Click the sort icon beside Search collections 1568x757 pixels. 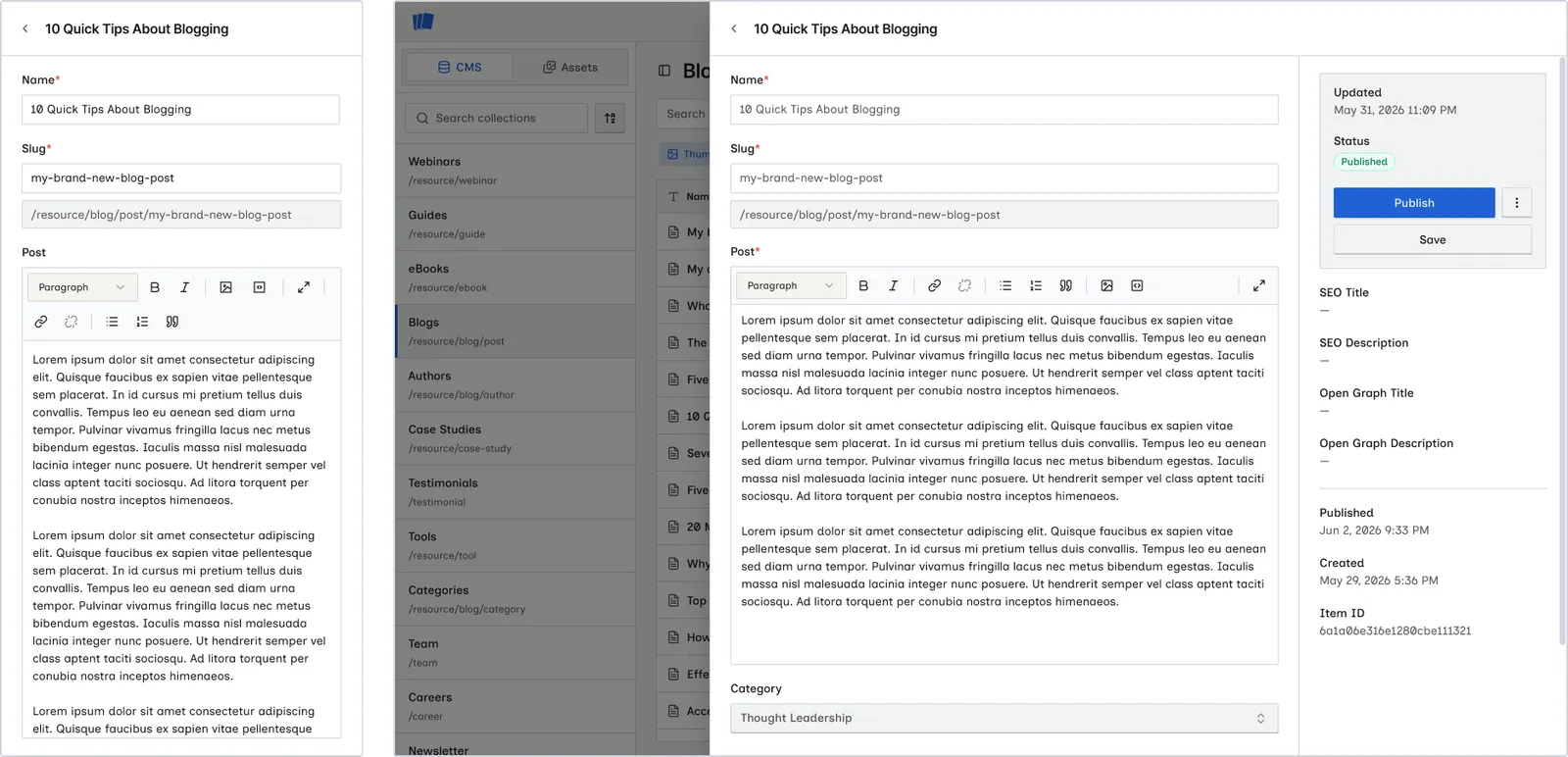(610, 119)
